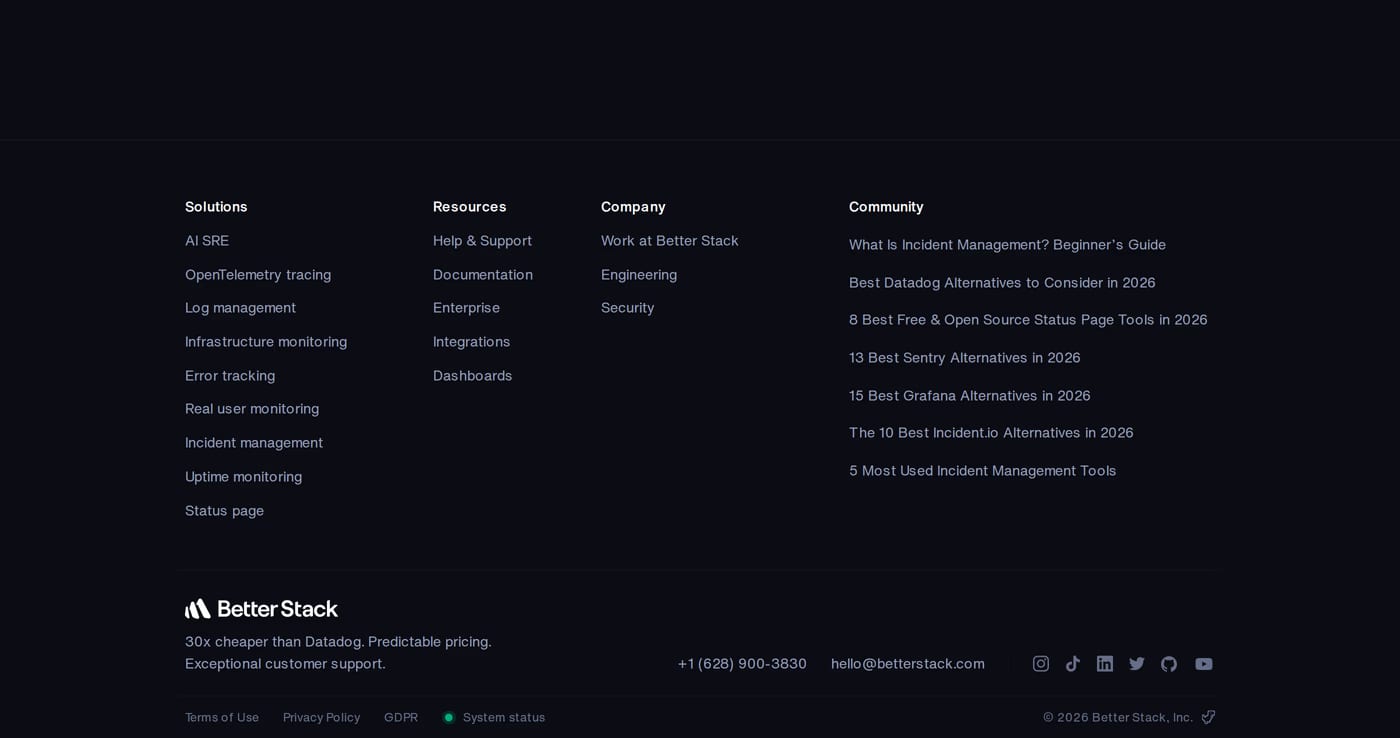The height and width of the screenshot is (738, 1400).
Task: Go to Engineering page
Action: pos(639,275)
